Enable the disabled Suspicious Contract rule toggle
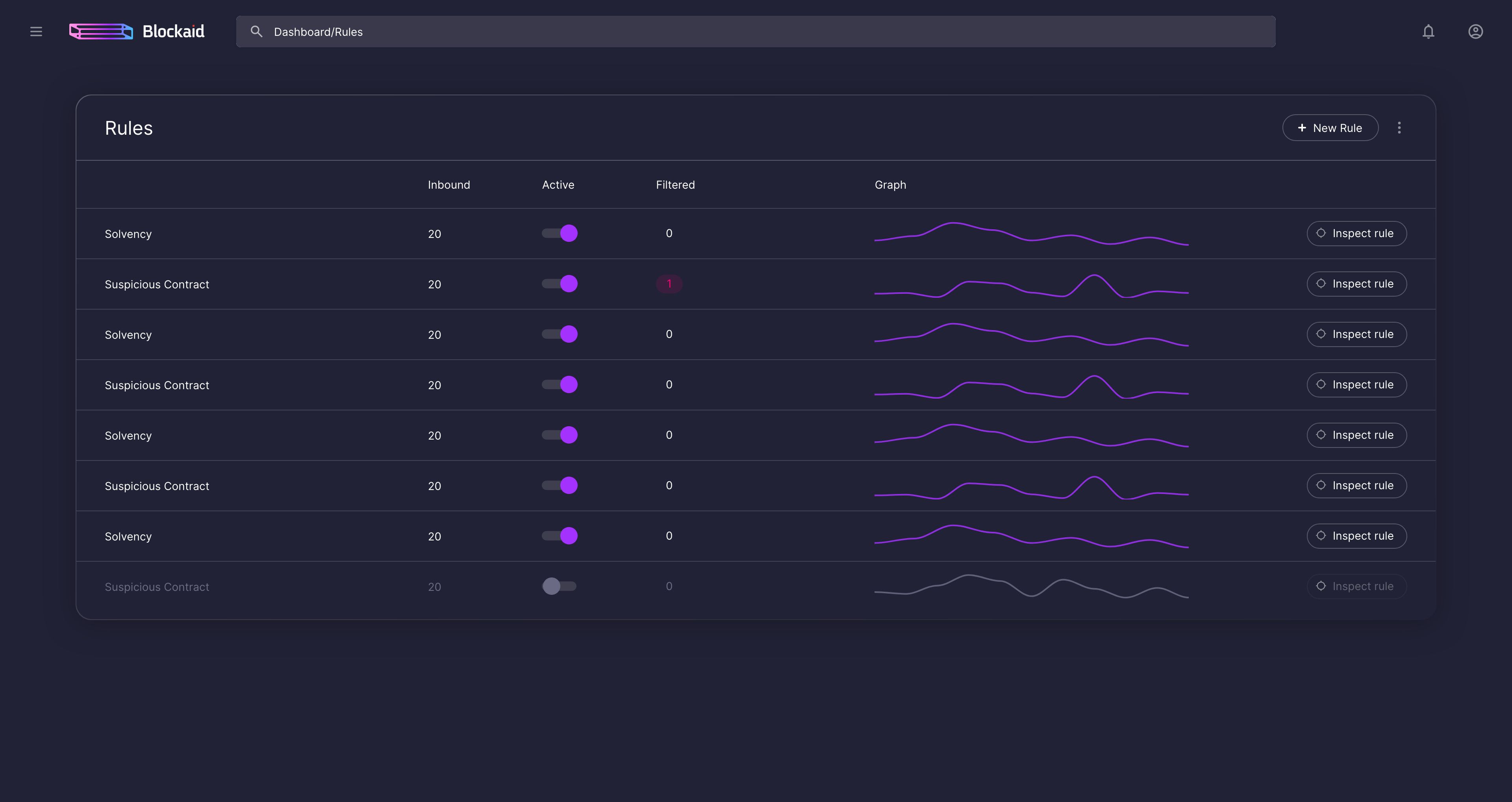This screenshot has width=1512, height=802. (x=560, y=586)
